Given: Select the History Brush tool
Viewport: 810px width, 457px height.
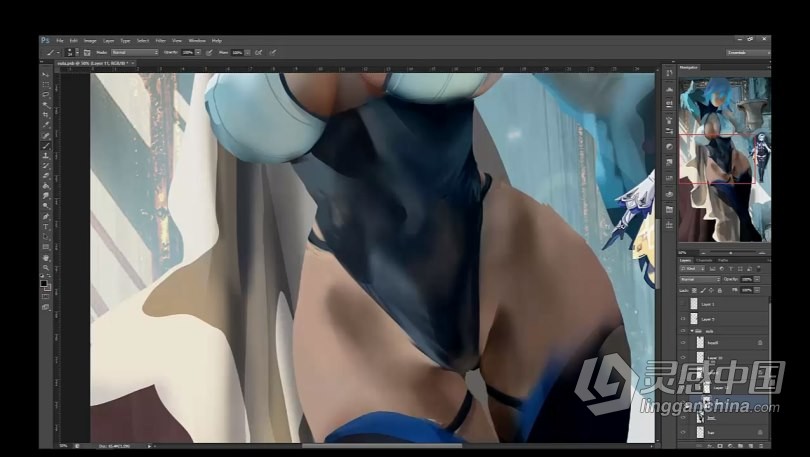Looking at the screenshot, I should tap(45, 166).
